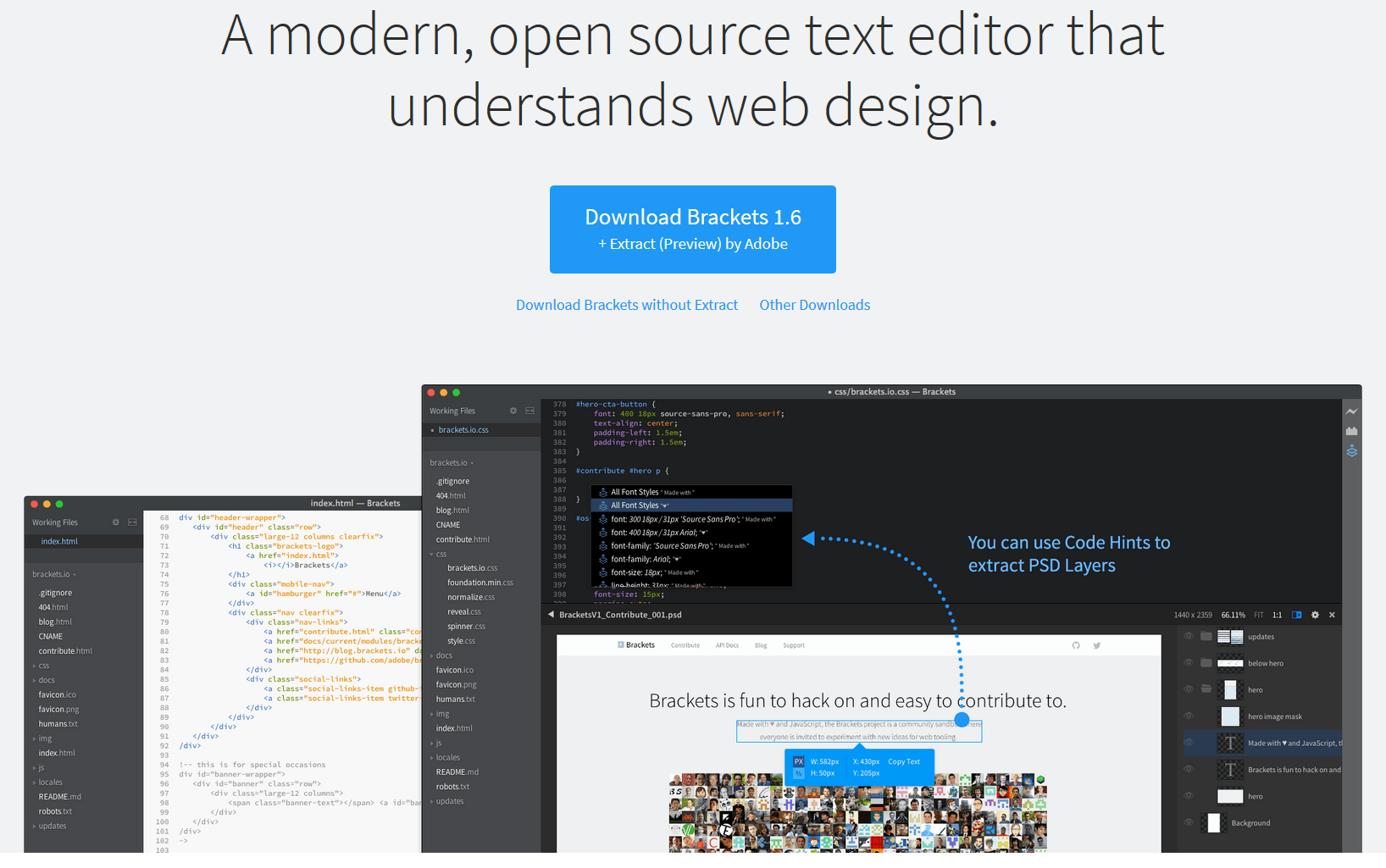Select README.md in the file tree
Image resolution: width=1386 pixels, height=868 pixels.
[457, 771]
